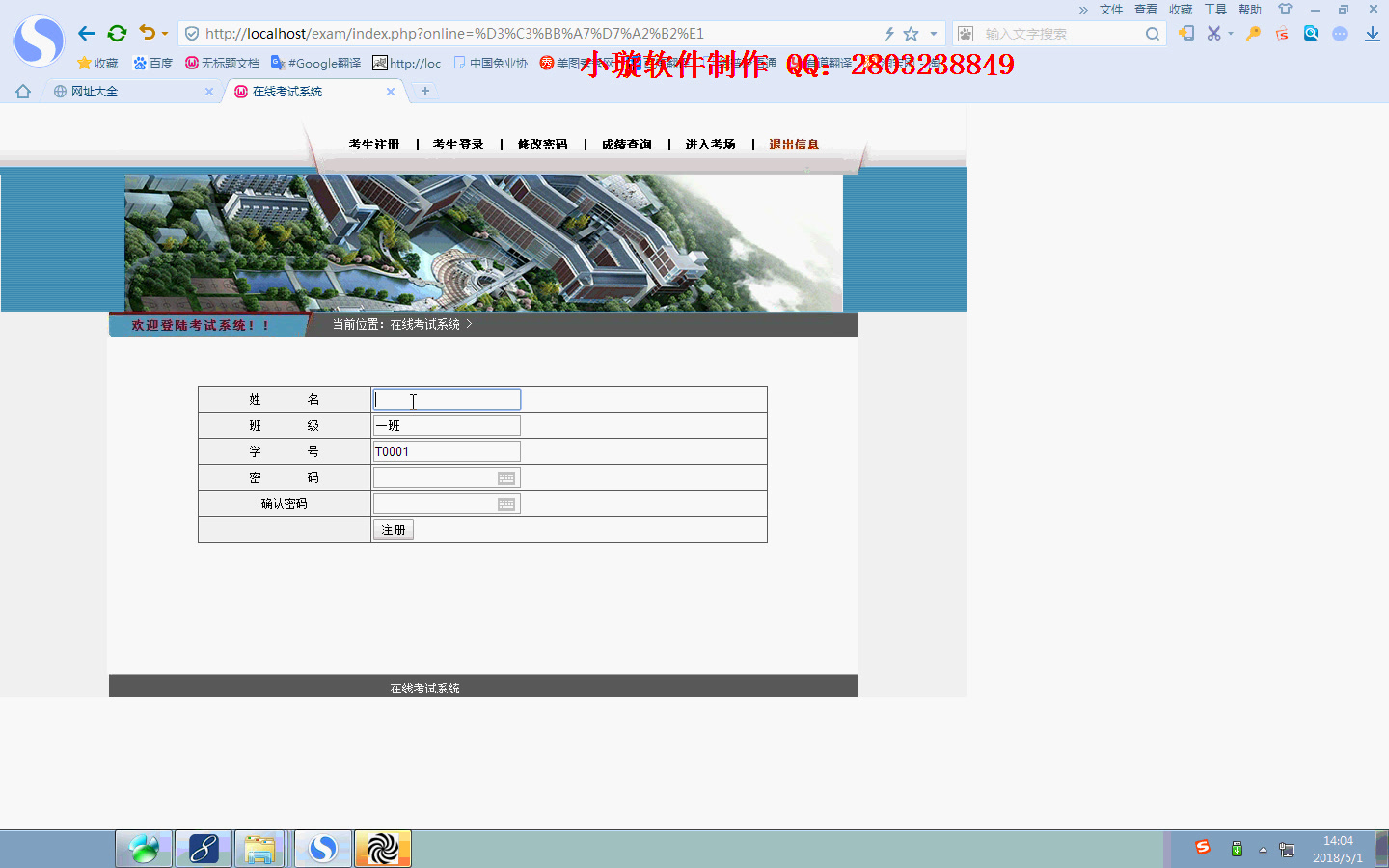Image resolution: width=1389 pixels, height=868 pixels.
Task: Click the Sogou browser taskbar icon
Action: coord(323,849)
